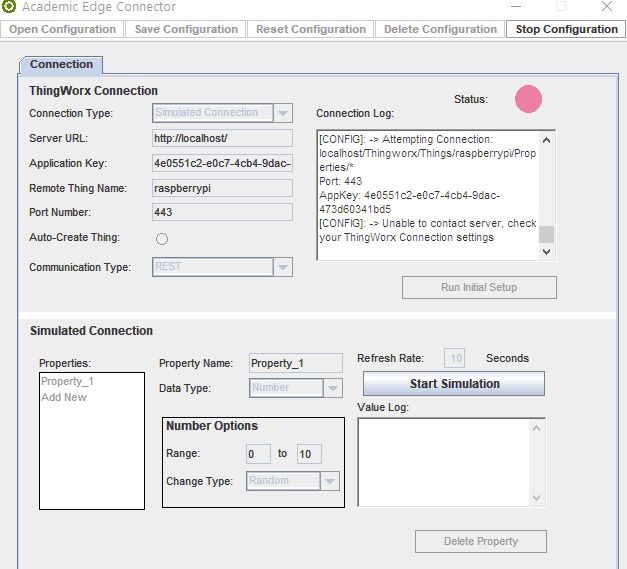Click Open Configuration in the top toolbar
Screen dimensions: 627x569
[x=63, y=29]
